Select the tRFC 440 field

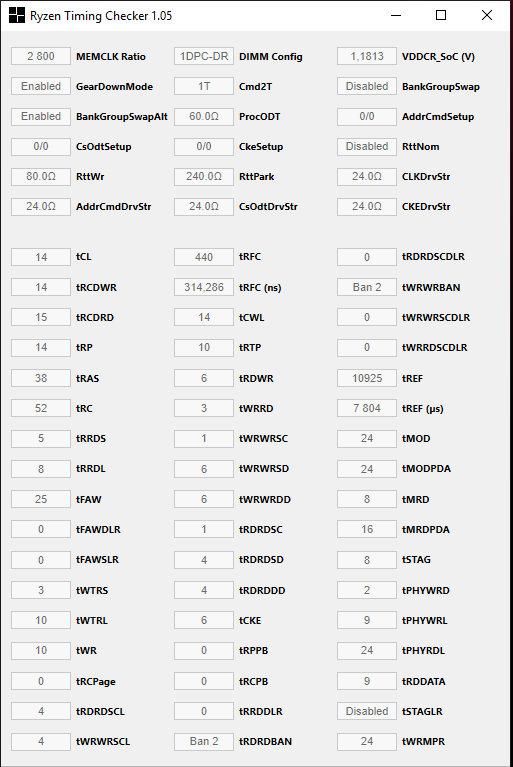[204, 257]
